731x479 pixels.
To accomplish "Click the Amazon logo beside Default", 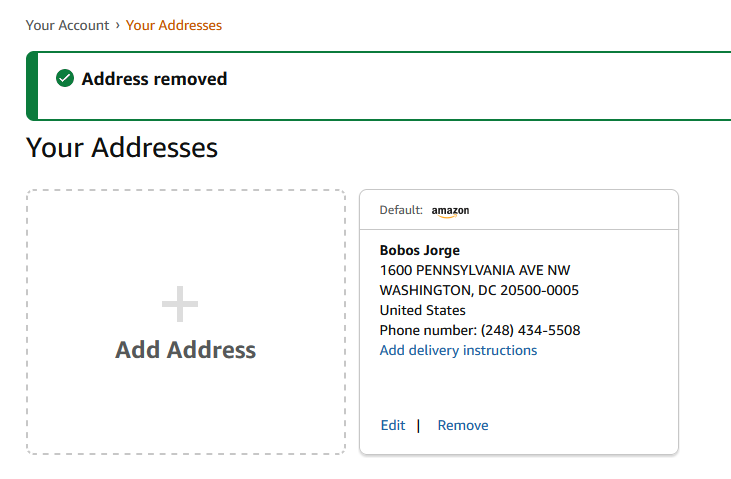I will tap(450, 211).
